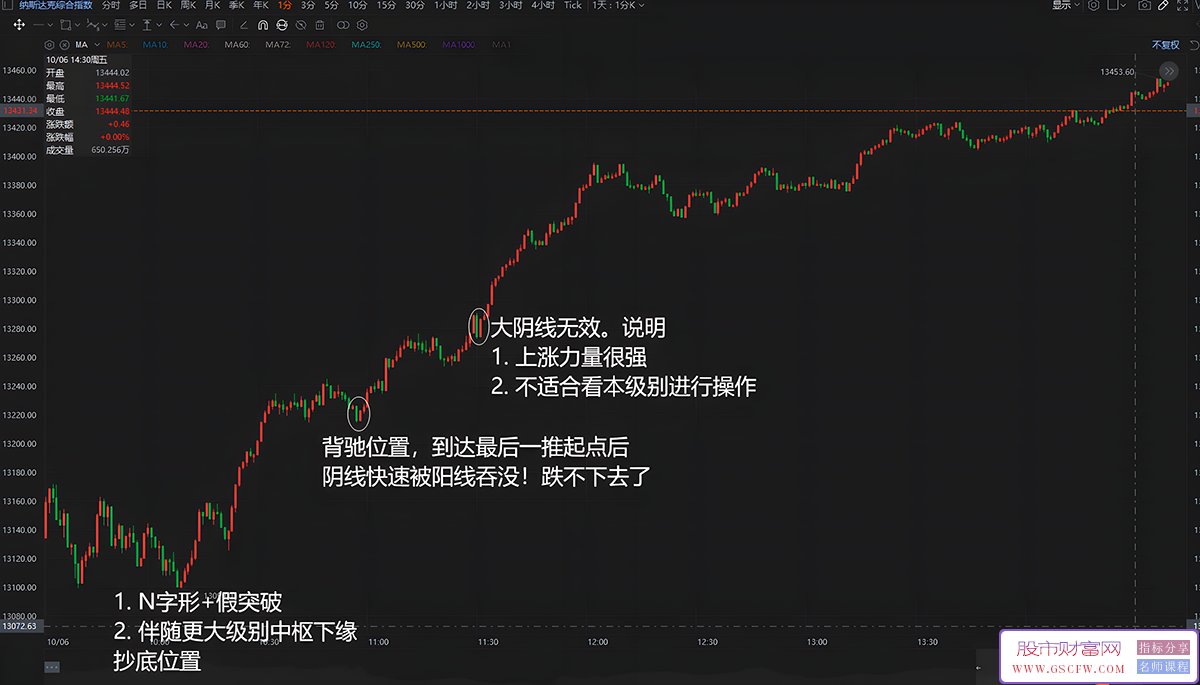
Task: Select the 30分 timeframe
Action: point(414,5)
